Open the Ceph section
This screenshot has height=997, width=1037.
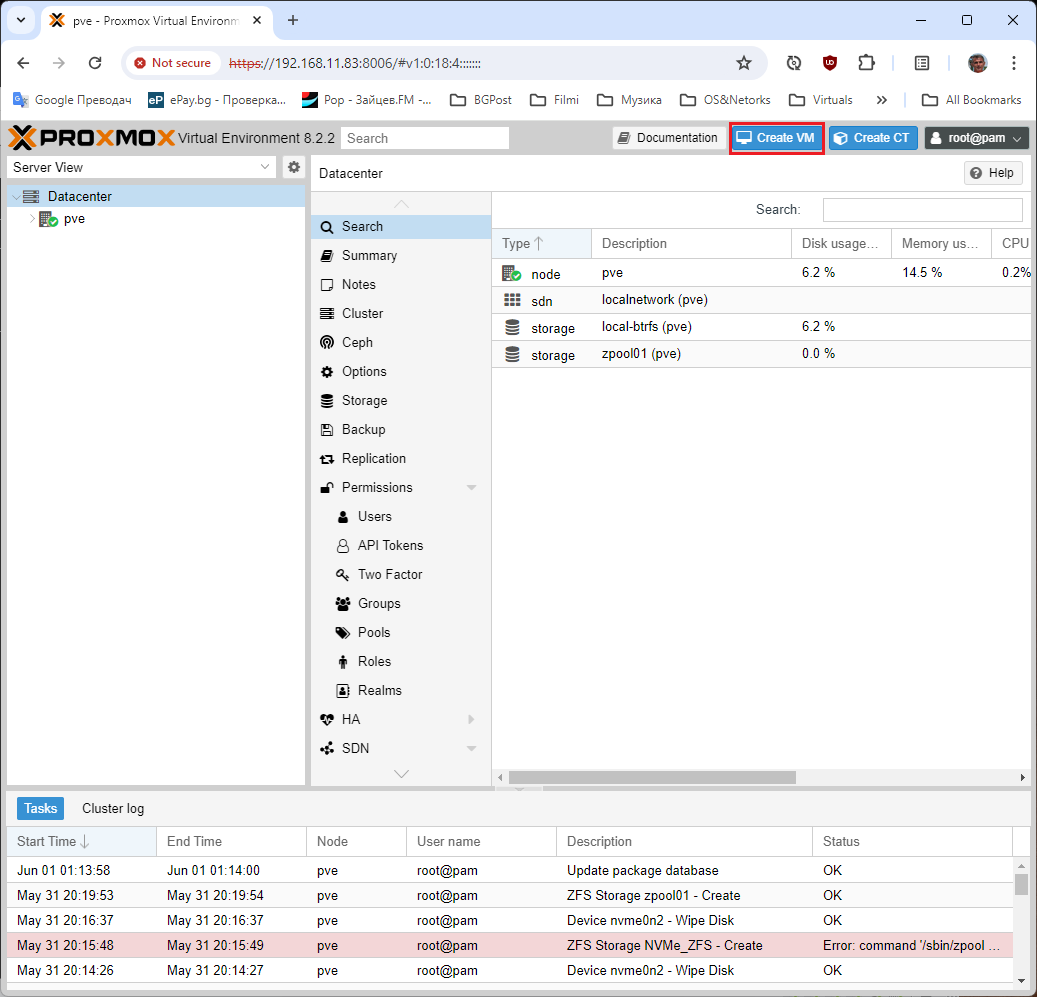point(401,342)
